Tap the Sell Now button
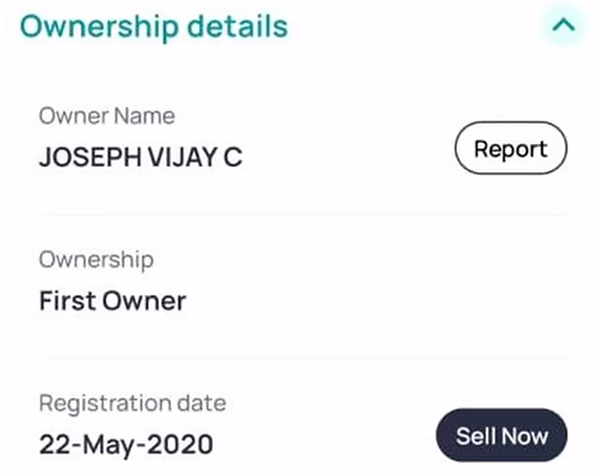This screenshot has height=476, width=600. tap(501, 436)
